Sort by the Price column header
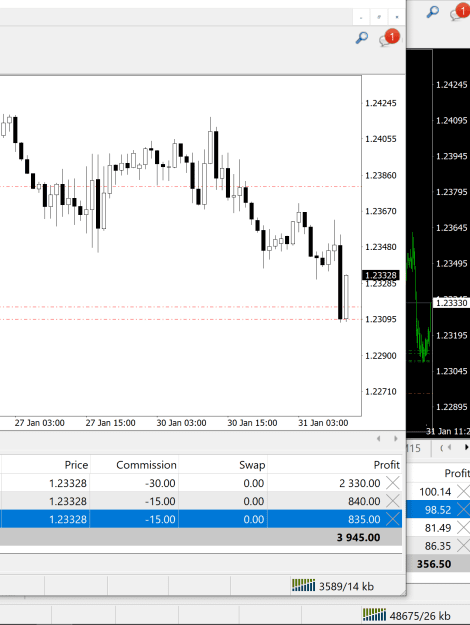 tap(76, 465)
